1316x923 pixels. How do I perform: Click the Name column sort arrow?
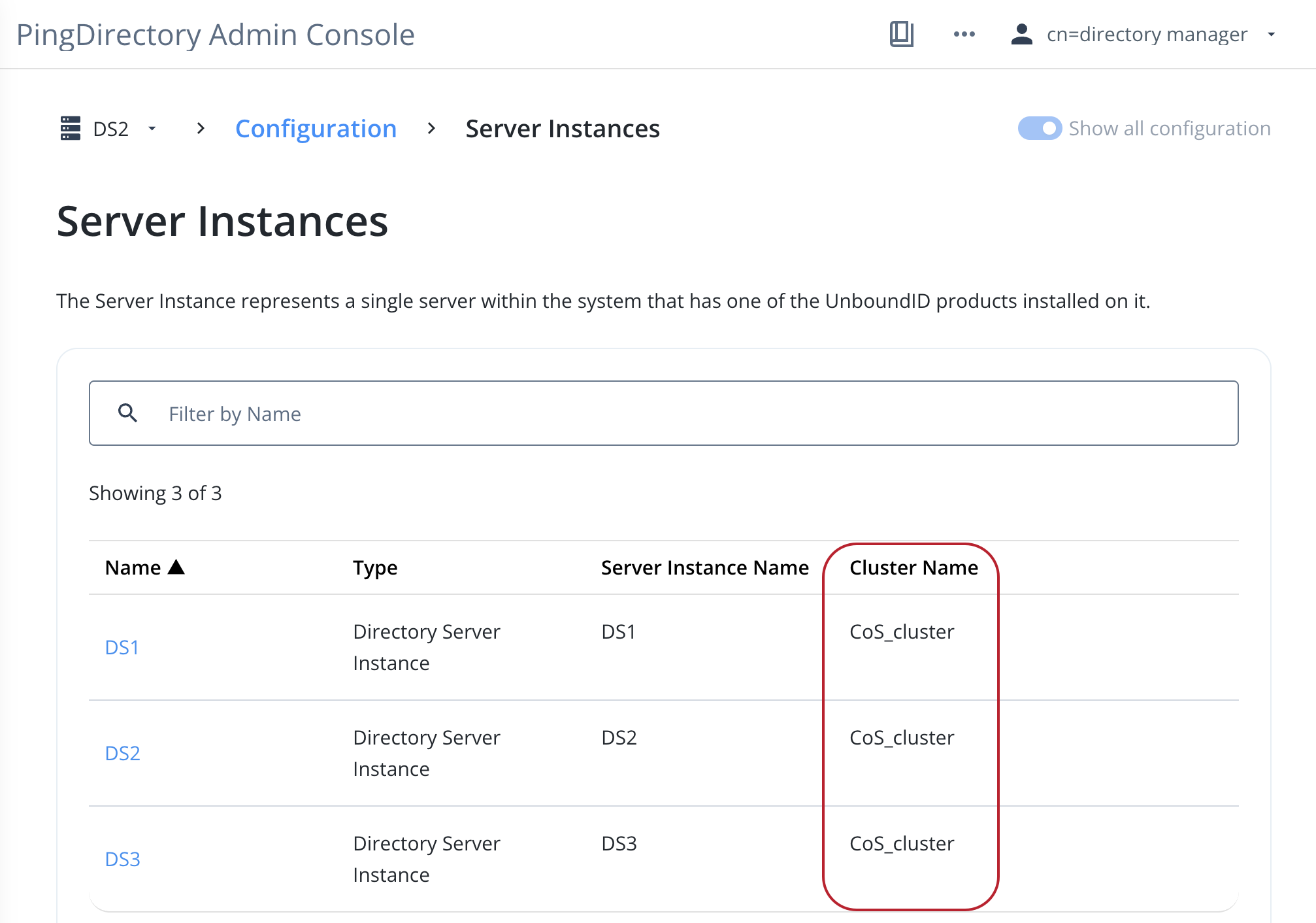coord(176,567)
